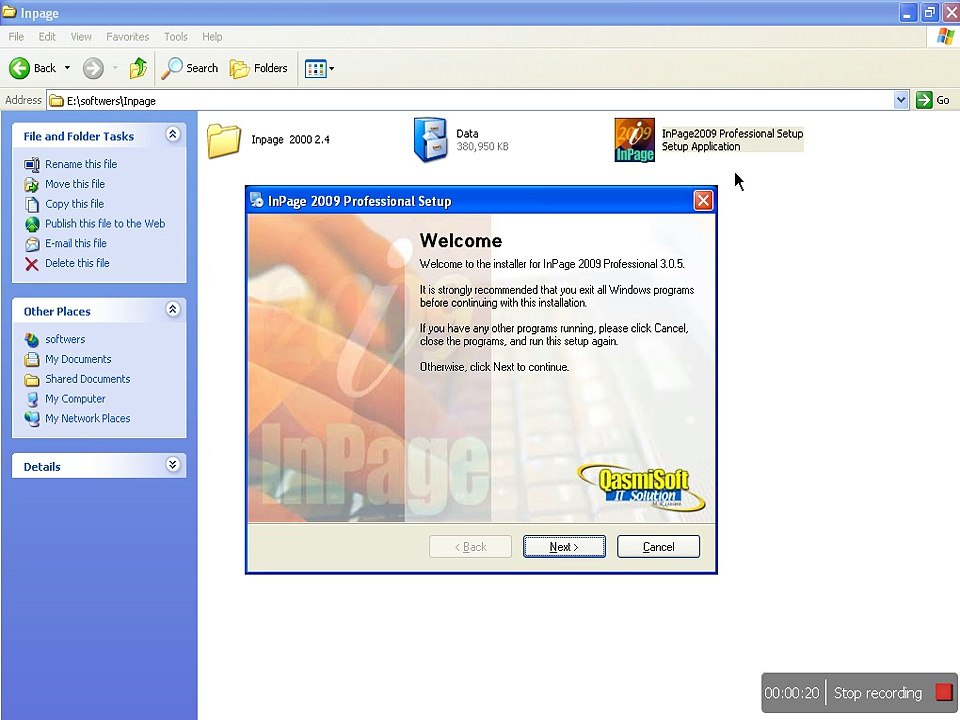Click the InPage2009 Professional Setup filename

732,133
